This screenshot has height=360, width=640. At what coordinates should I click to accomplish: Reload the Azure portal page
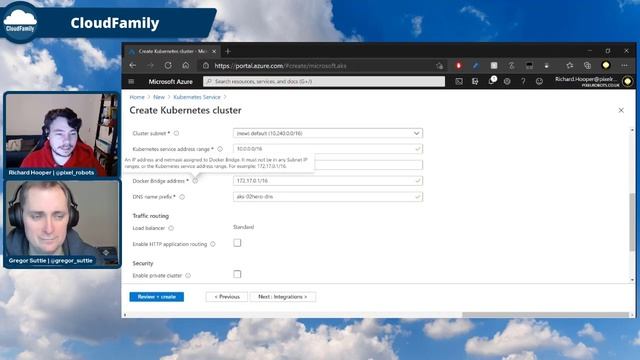[168, 65]
